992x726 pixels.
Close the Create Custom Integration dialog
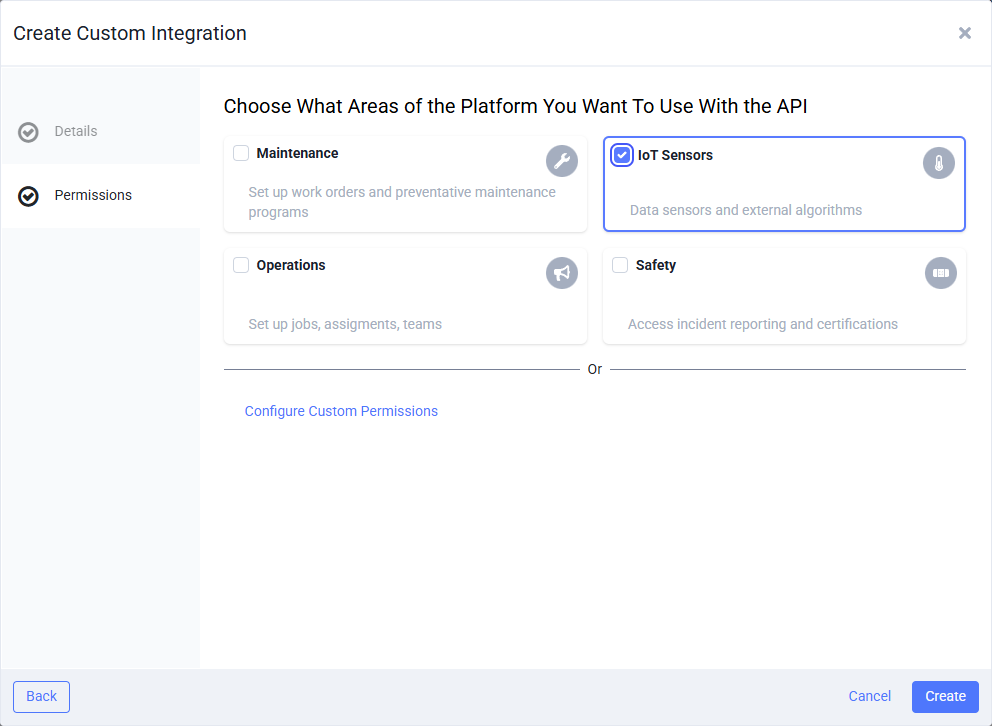[x=964, y=33]
